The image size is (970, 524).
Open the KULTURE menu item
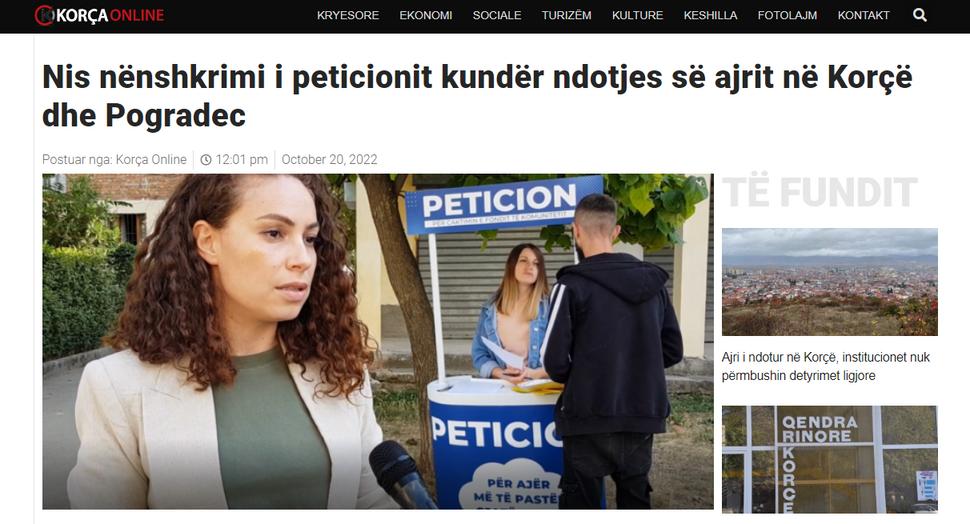[637, 15]
